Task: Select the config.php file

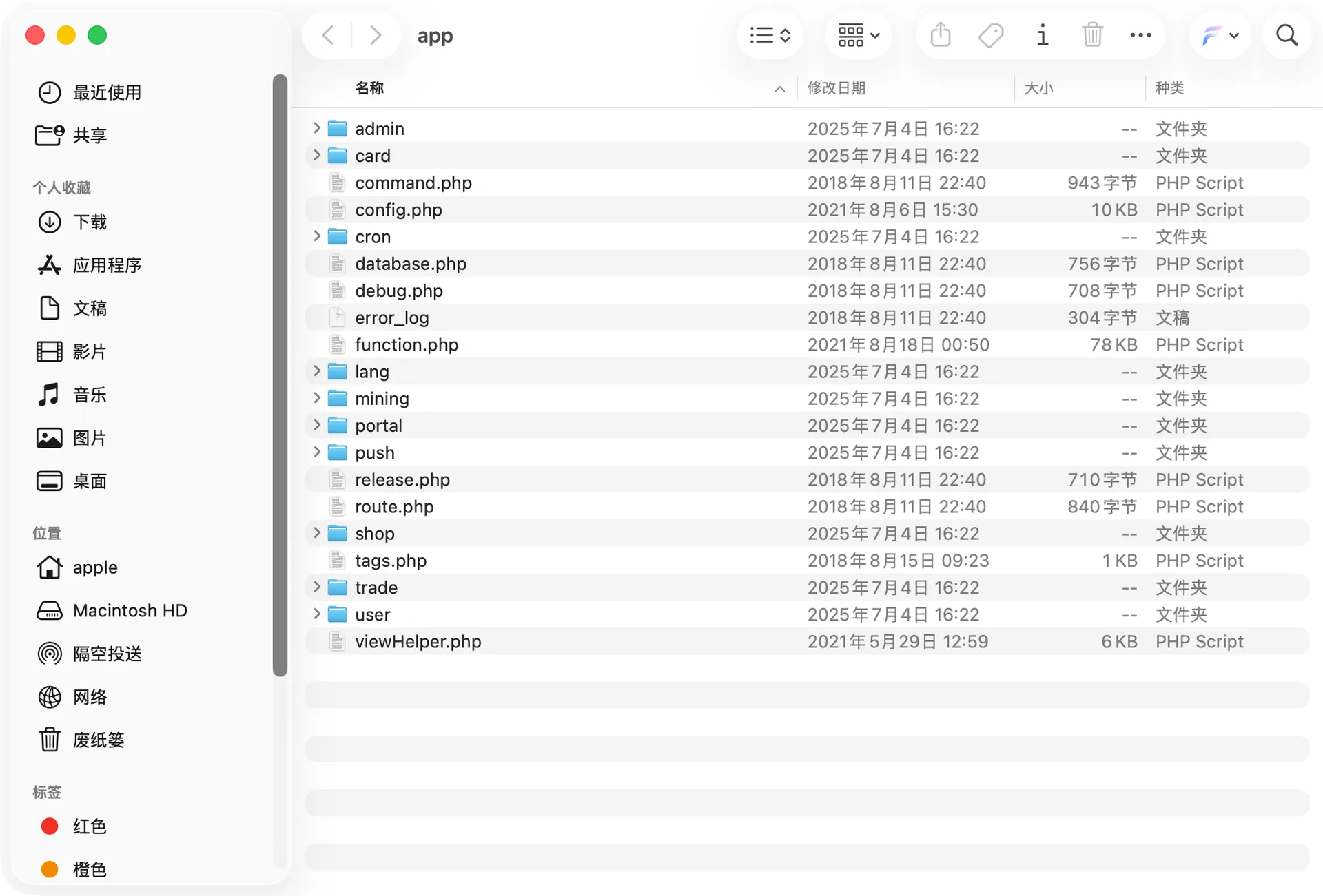Action: (x=807, y=209)
